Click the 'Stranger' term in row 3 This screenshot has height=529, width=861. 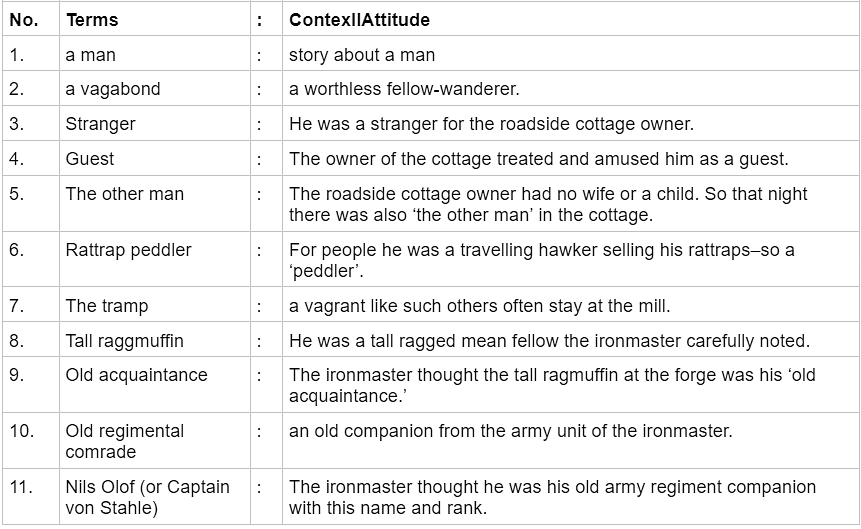pos(100,124)
